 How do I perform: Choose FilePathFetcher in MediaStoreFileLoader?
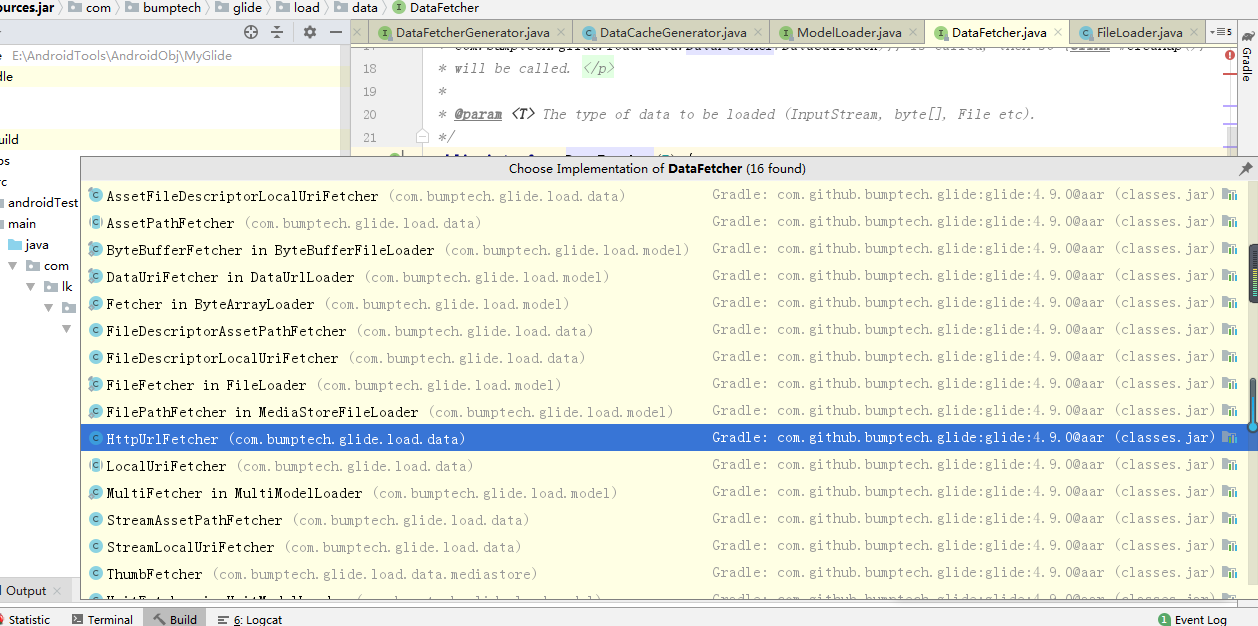[x=664, y=412]
